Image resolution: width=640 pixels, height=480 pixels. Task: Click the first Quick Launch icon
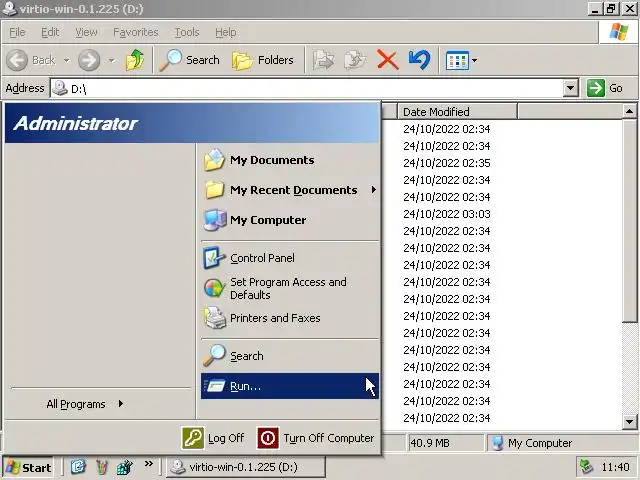(78, 467)
